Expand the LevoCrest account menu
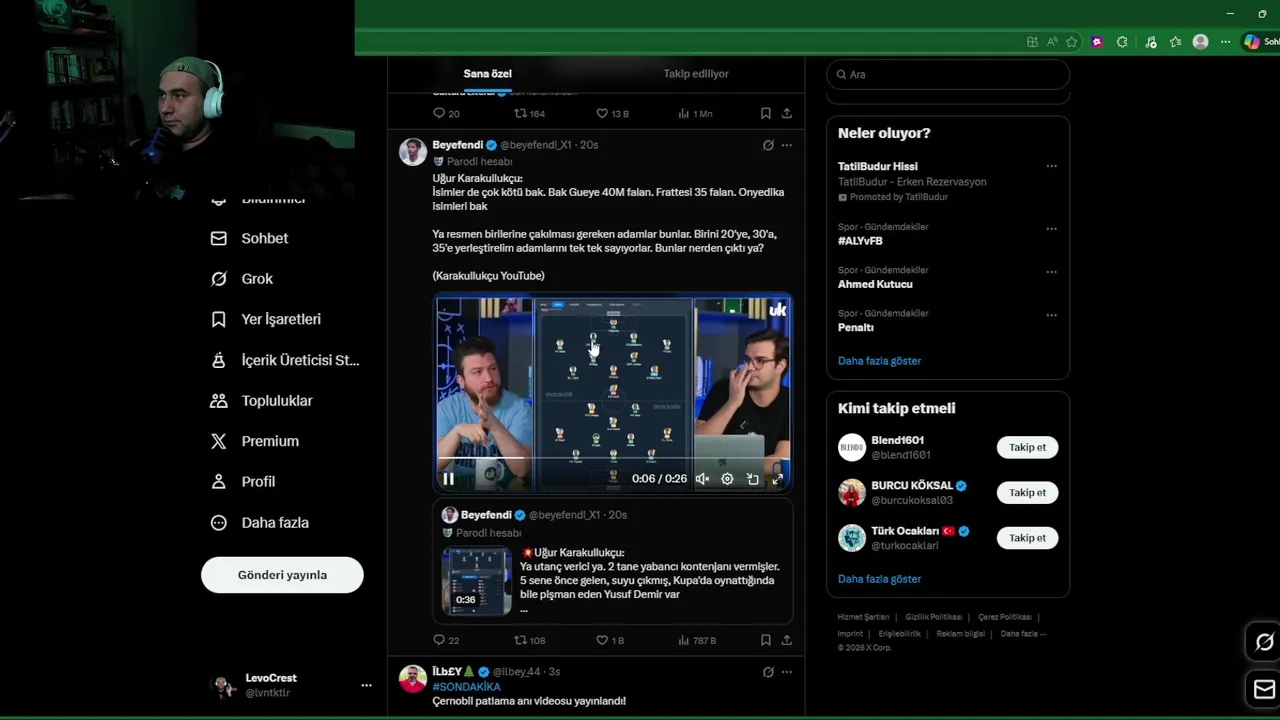This screenshot has width=1280, height=720. point(366,685)
